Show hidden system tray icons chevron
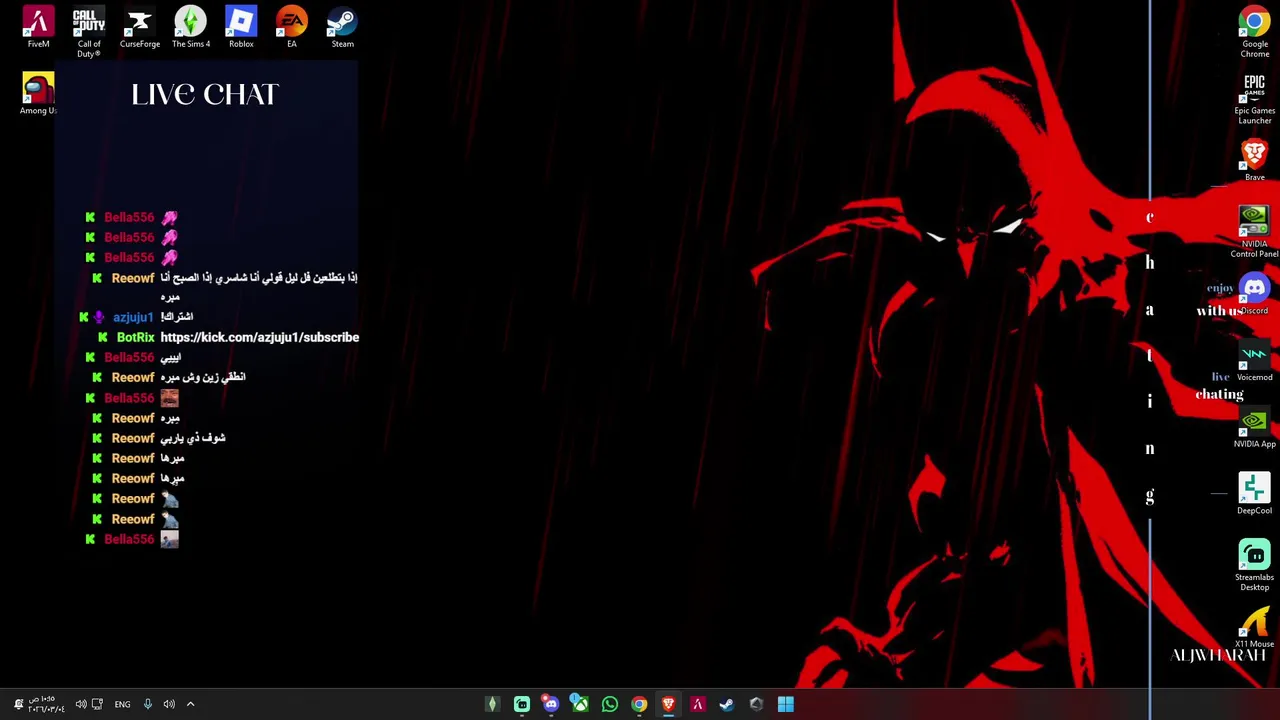Image resolution: width=1280 pixels, height=720 pixels. 190,704
